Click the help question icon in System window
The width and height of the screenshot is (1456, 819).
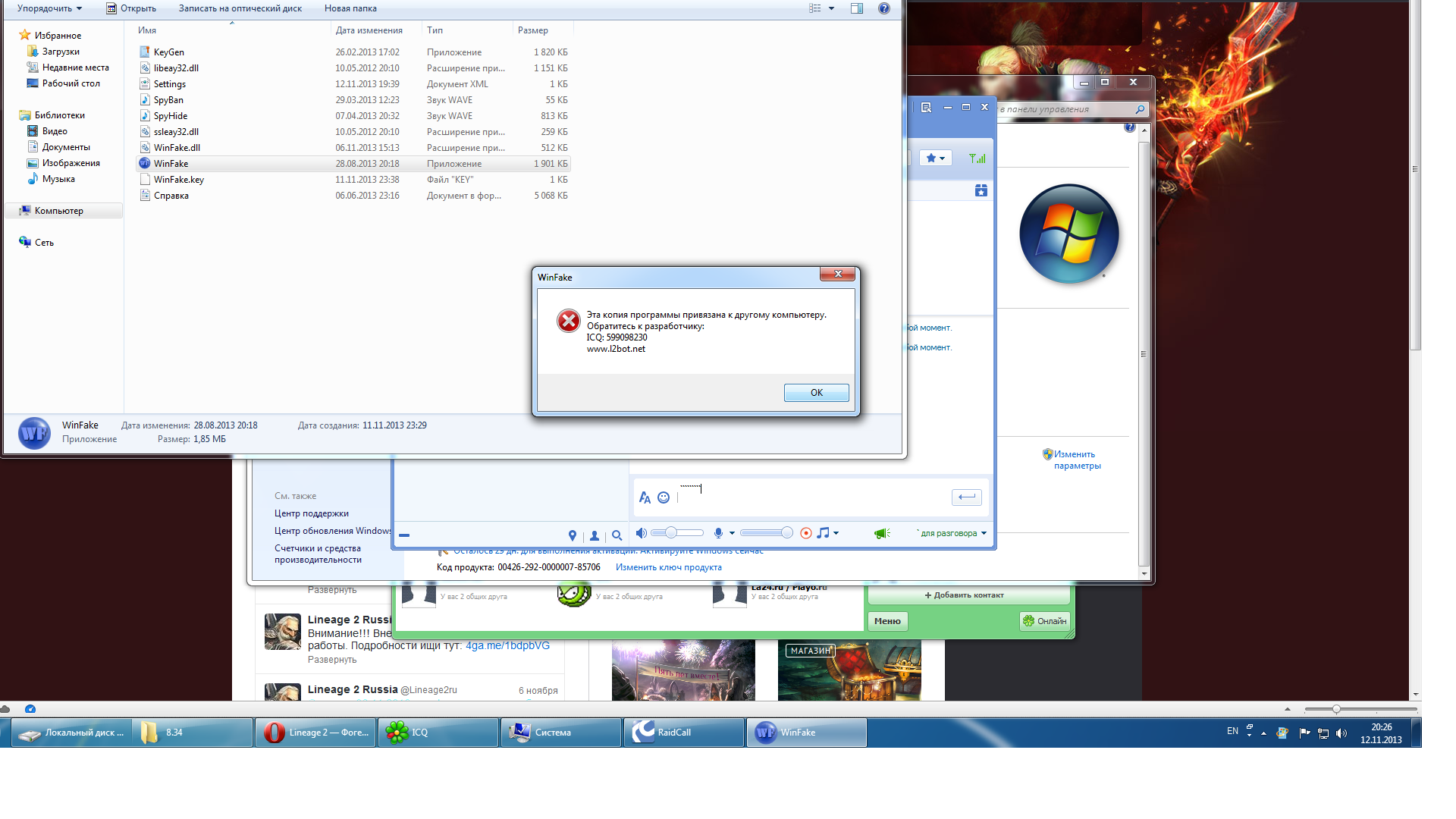click(x=1130, y=127)
